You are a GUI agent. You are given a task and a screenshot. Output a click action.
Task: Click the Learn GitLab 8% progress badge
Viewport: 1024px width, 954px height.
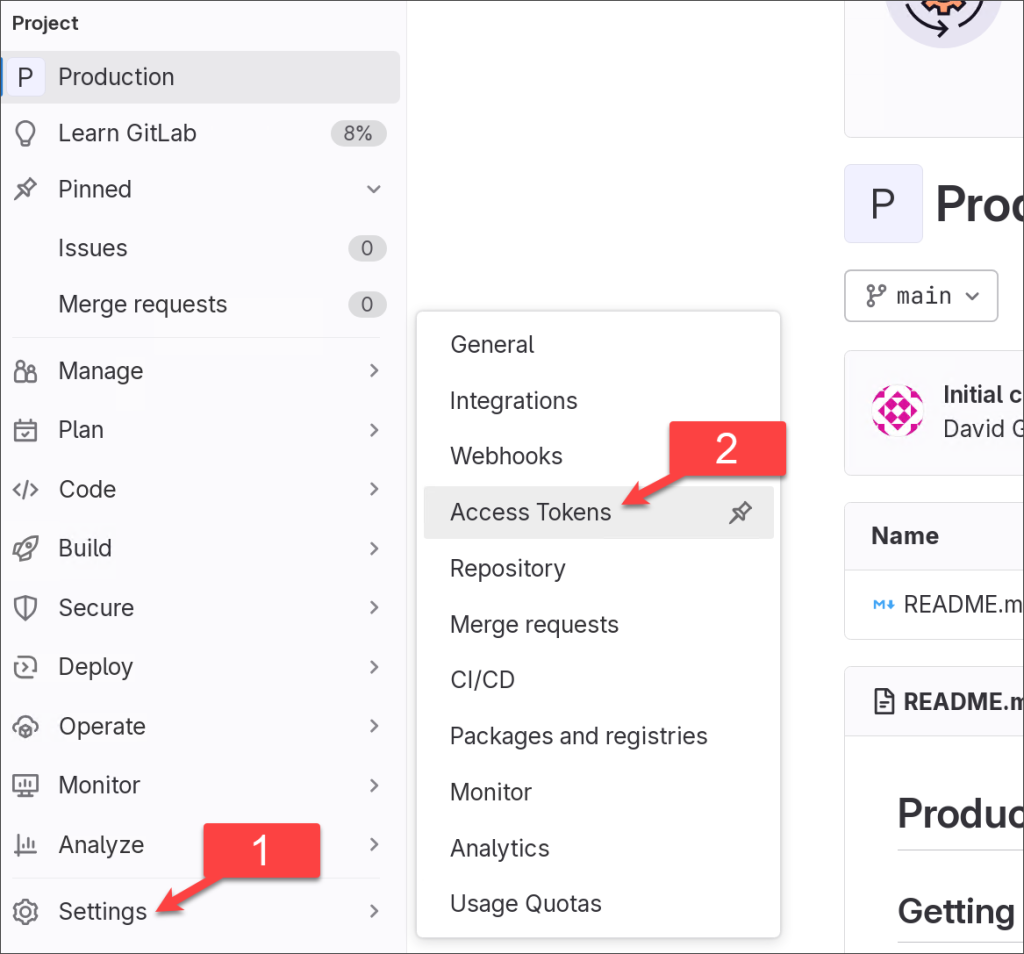click(359, 133)
